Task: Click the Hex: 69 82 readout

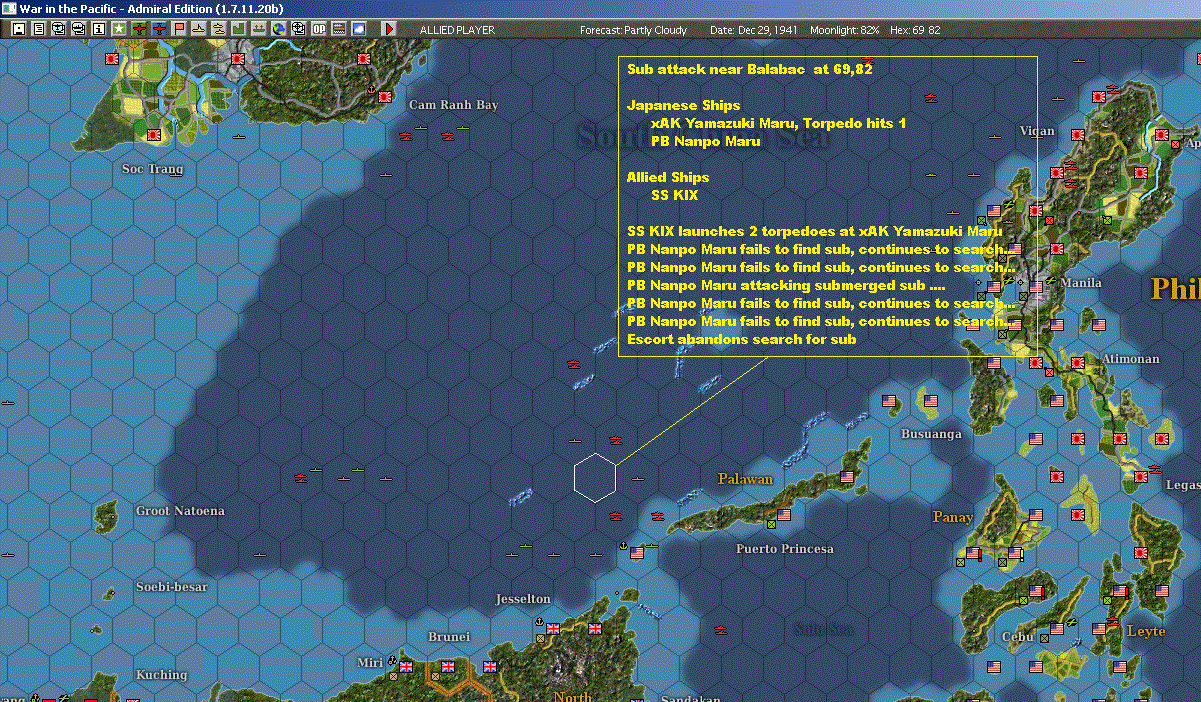Action: click(915, 30)
